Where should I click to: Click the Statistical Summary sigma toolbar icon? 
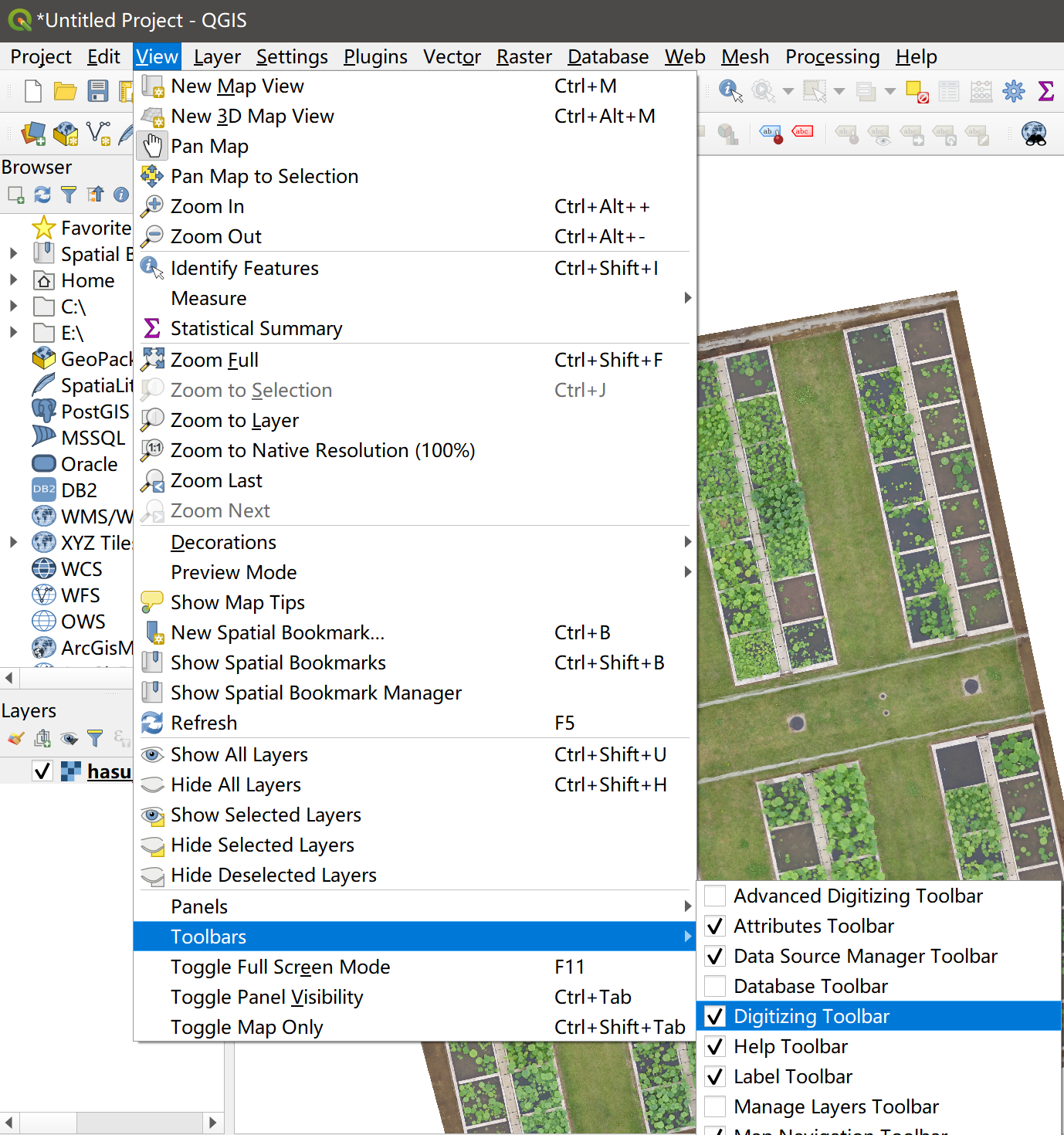coord(1046,91)
